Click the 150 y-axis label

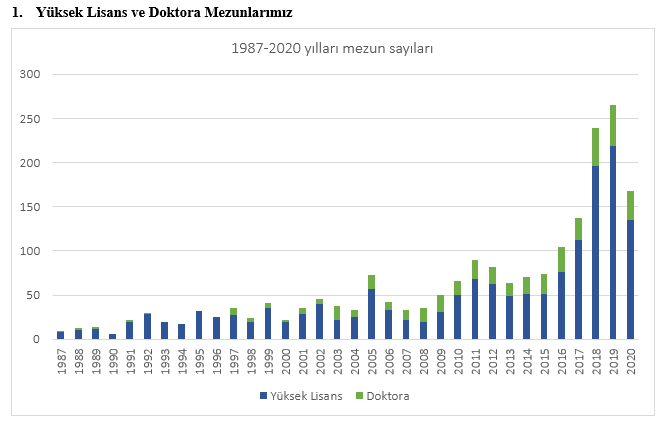[x=30, y=207]
